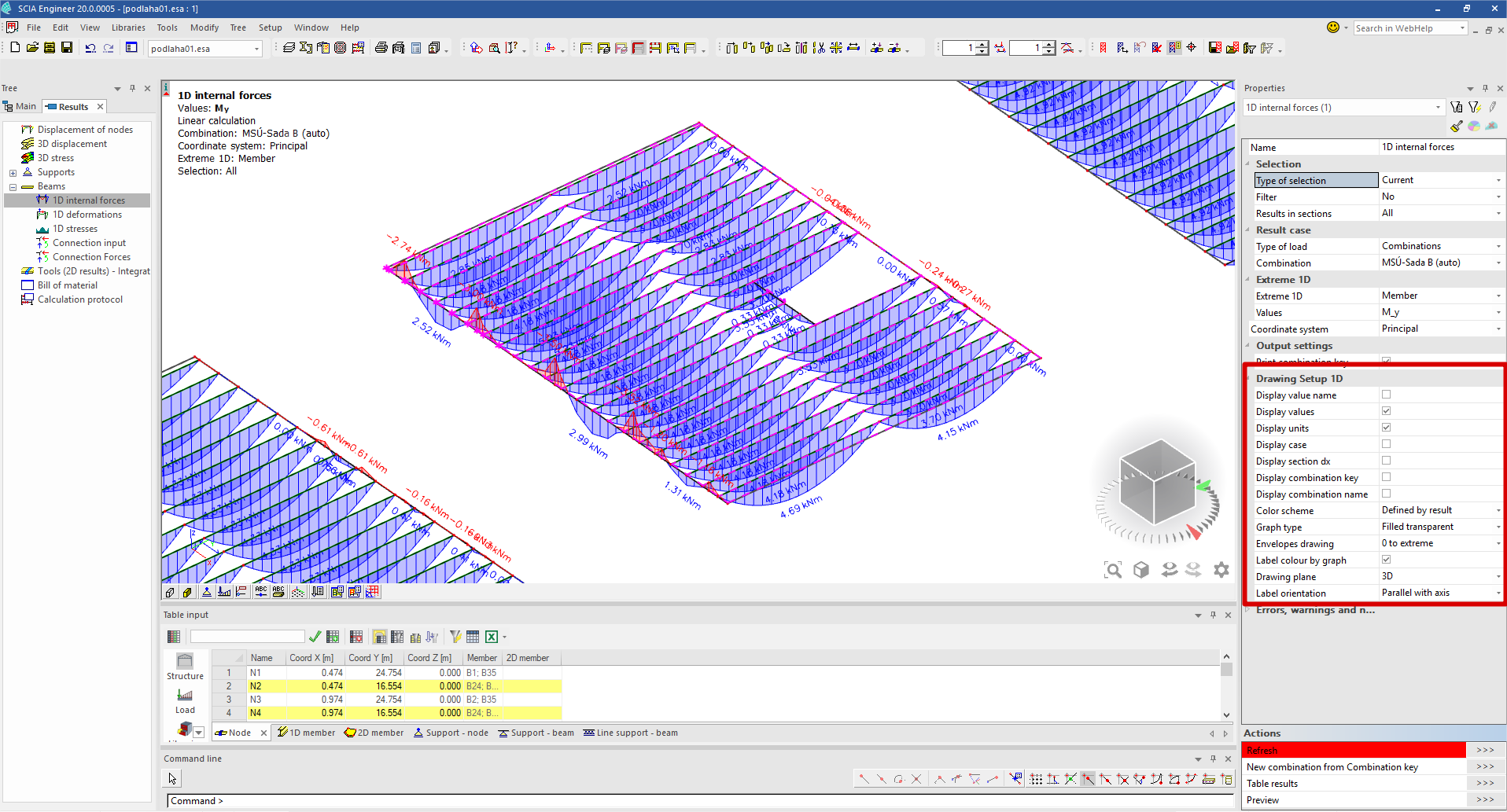Click the filter funnel icon in Table input
Image resolution: width=1507 pixels, height=812 pixels.
[x=455, y=637]
